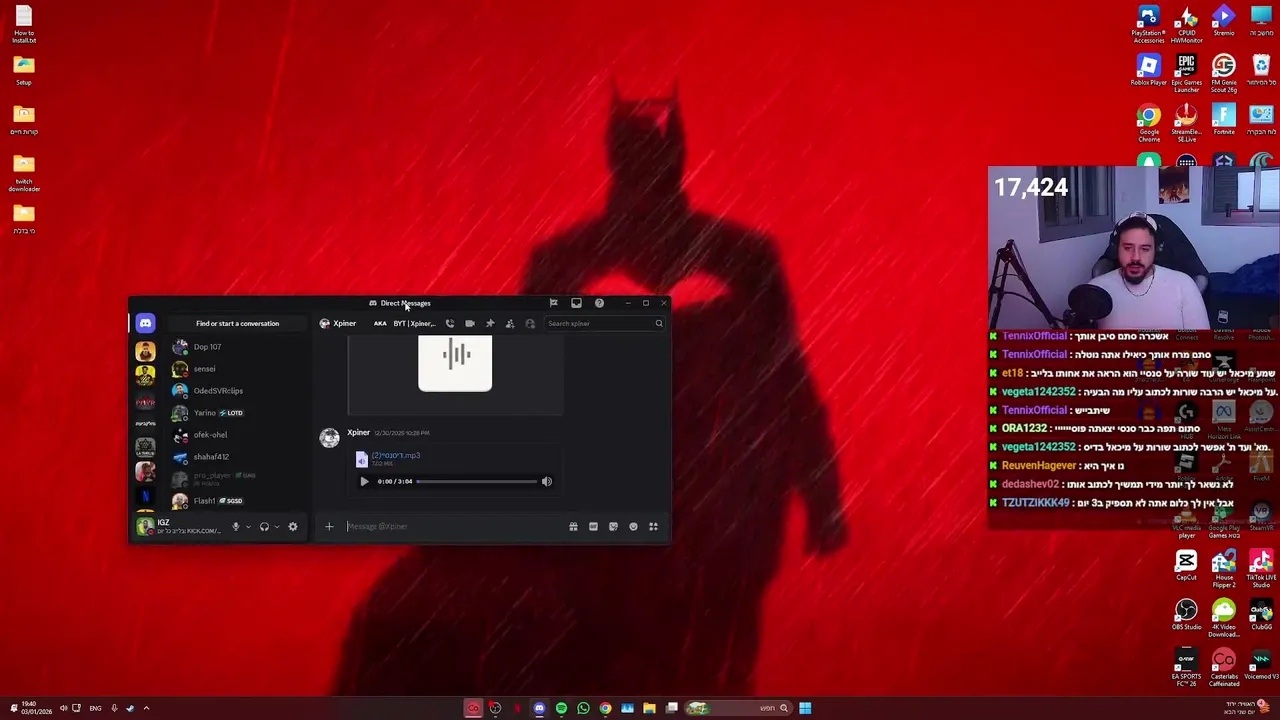Open first server icon below Discord home
This screenshot has height=720, width=1280.
tap(145, 351)
